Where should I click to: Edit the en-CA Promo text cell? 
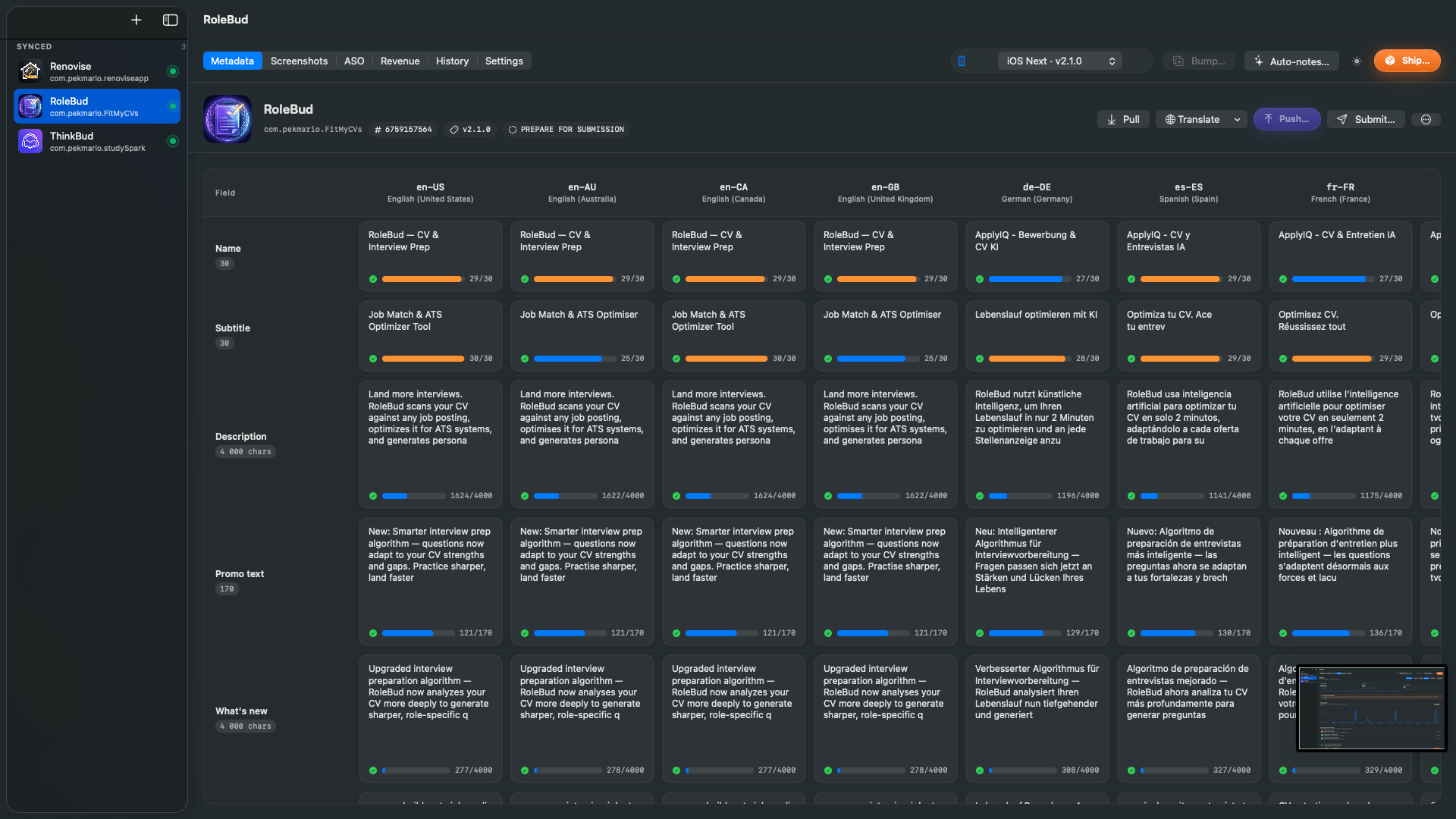coord(733,582)
